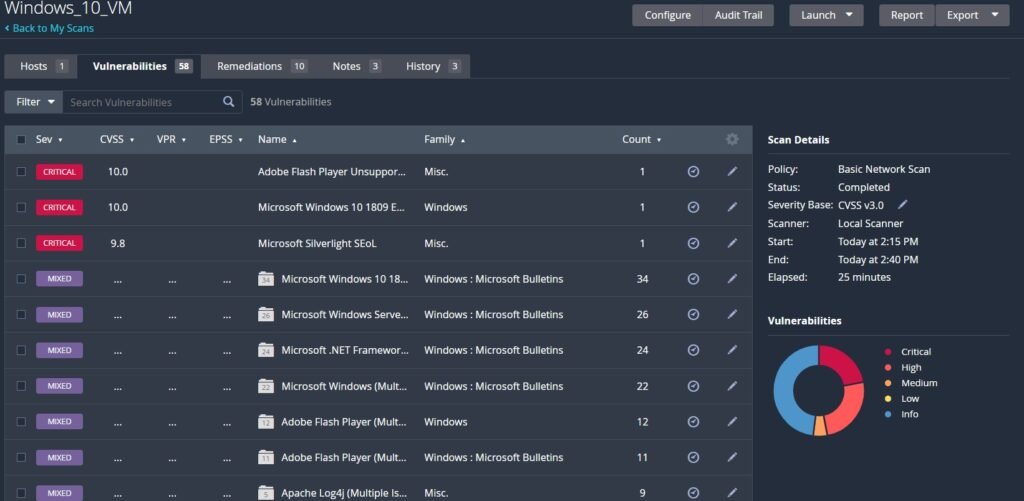Open the Filter dropdown
Image resolution: width=1024 pixels, height=501 pixels.
coord(34,102)
